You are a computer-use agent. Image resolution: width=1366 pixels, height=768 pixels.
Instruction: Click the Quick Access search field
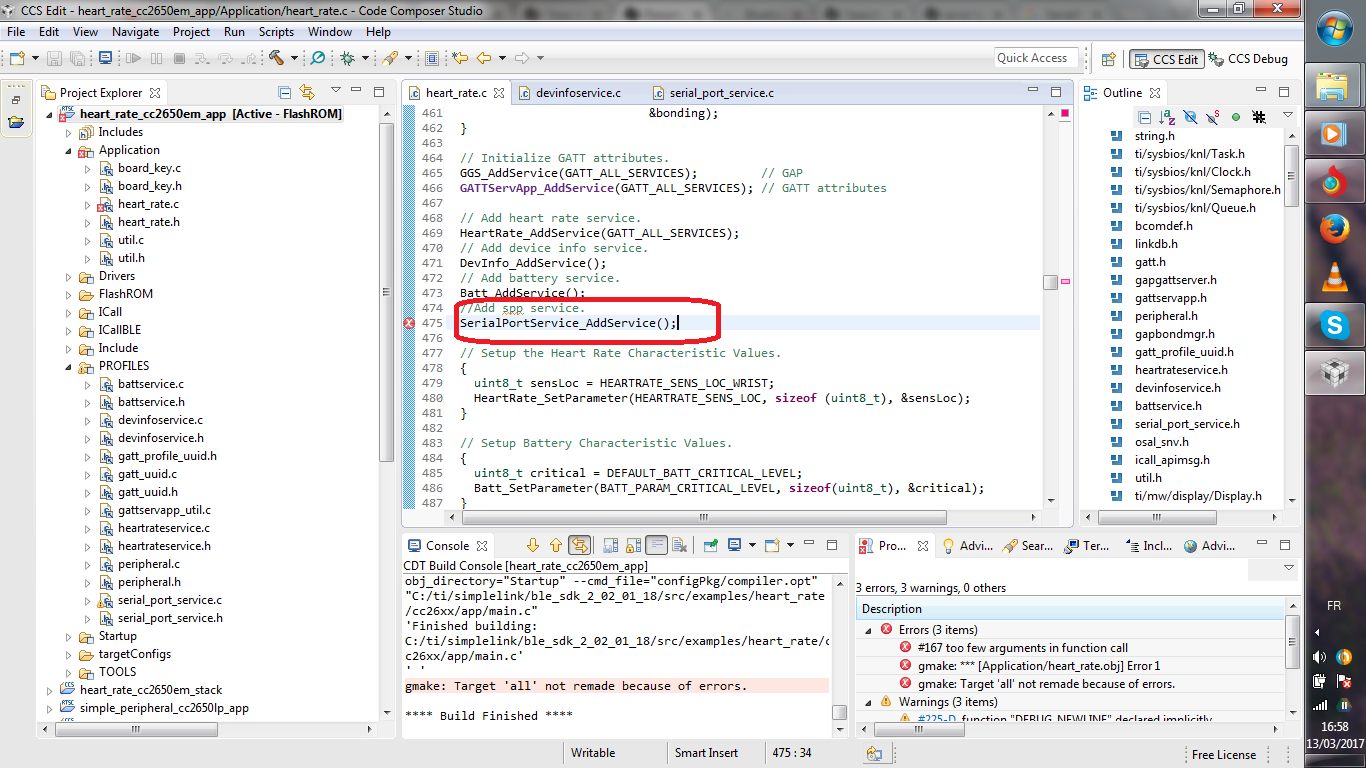point(1036,58)
